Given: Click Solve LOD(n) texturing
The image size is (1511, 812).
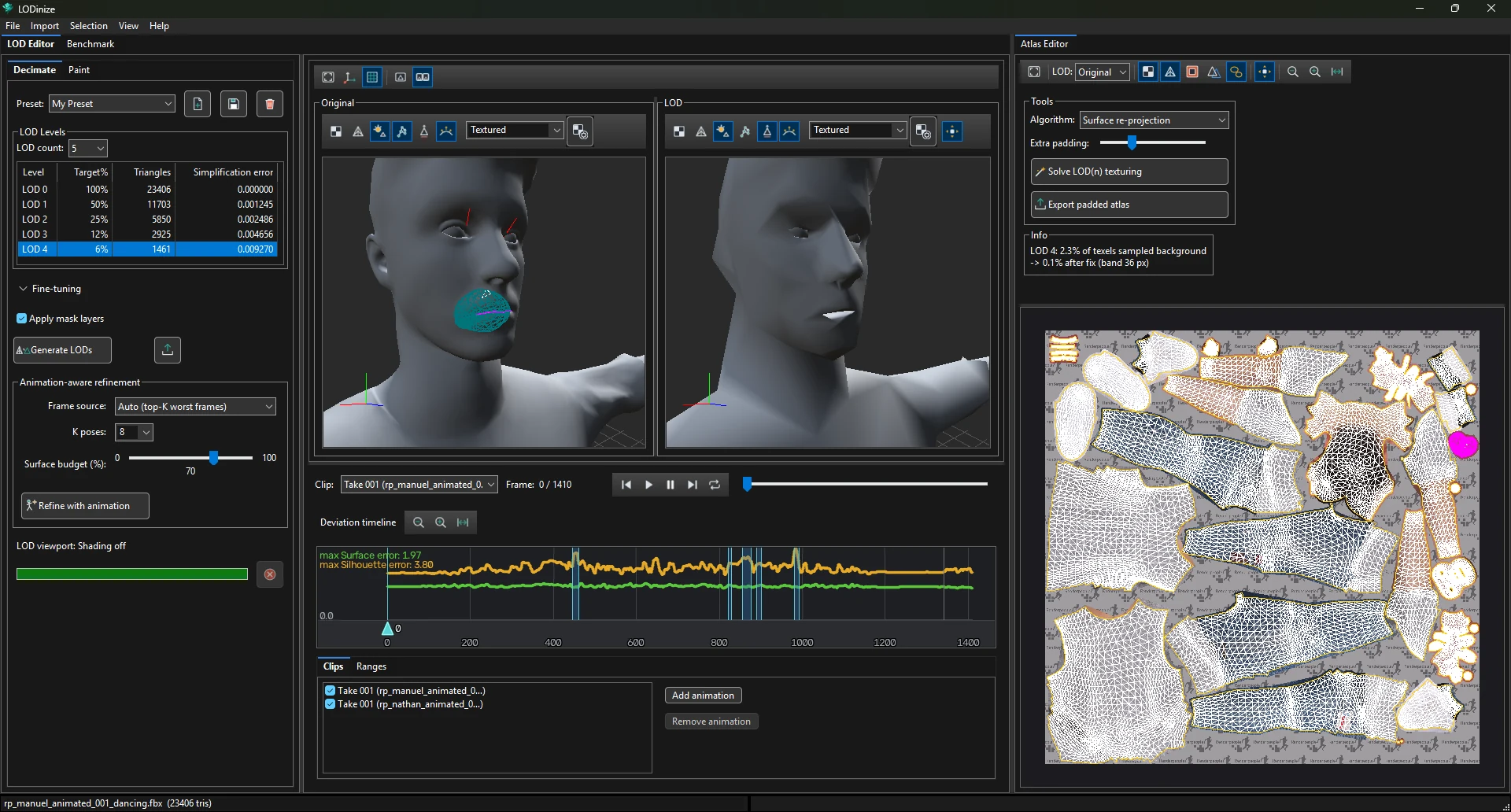Looking at the screenshot, I should tap(1129, 172).
